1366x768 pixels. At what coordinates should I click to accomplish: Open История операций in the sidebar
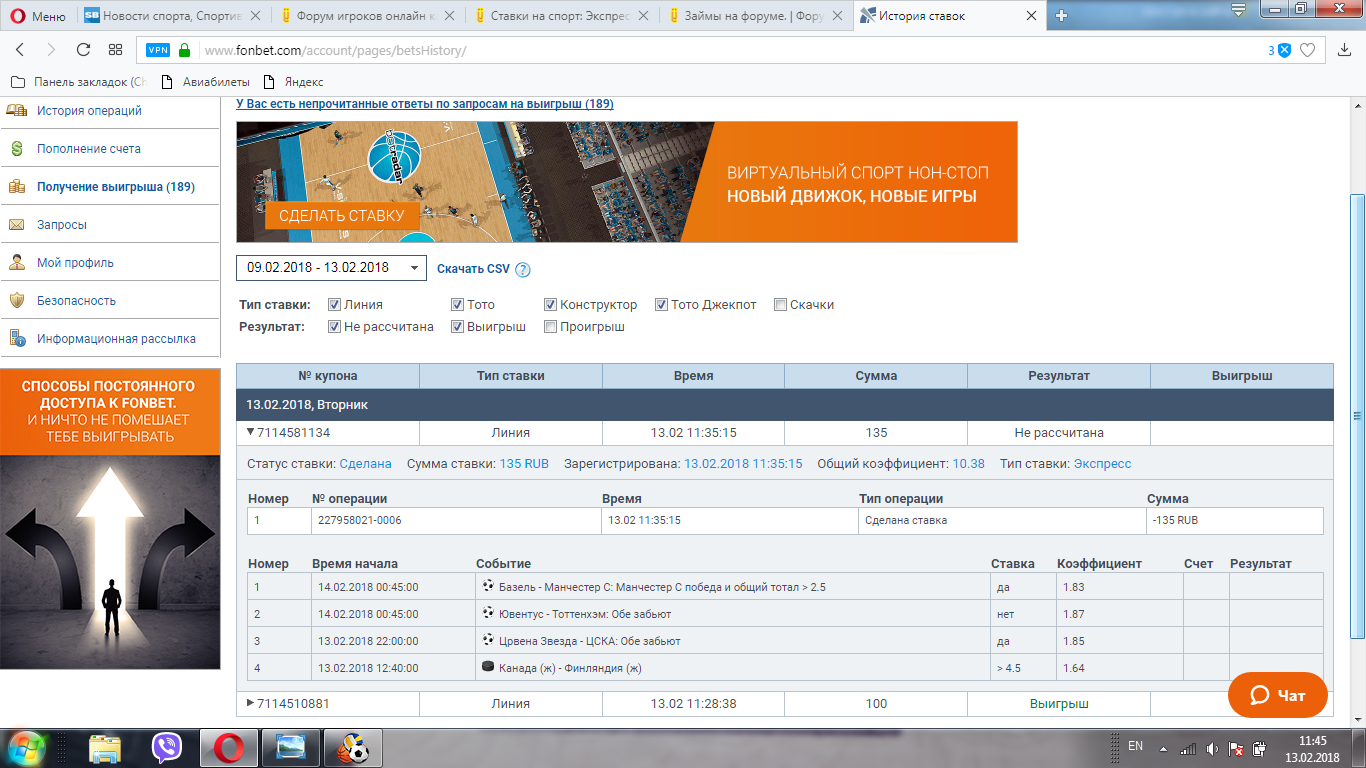[89, 111]
